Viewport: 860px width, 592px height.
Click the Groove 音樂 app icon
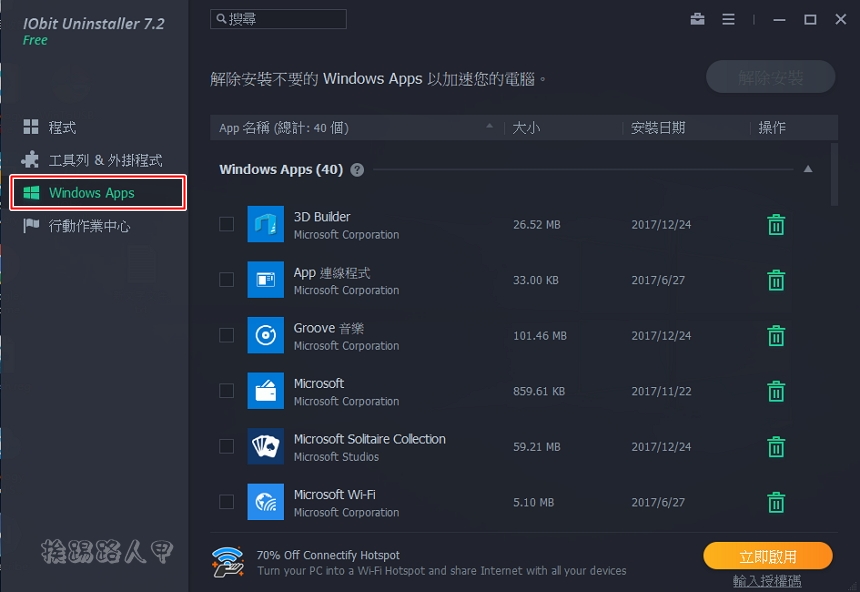265,335
